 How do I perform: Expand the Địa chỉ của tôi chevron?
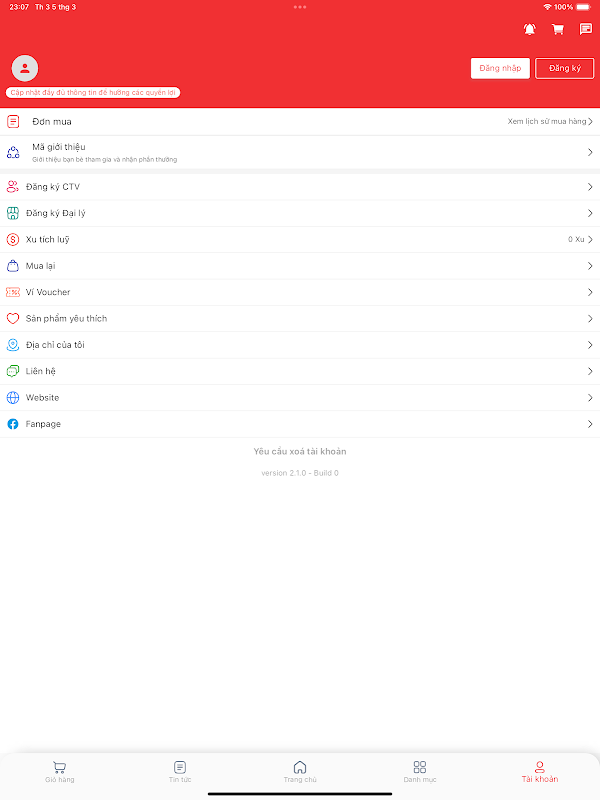point(590,345)
